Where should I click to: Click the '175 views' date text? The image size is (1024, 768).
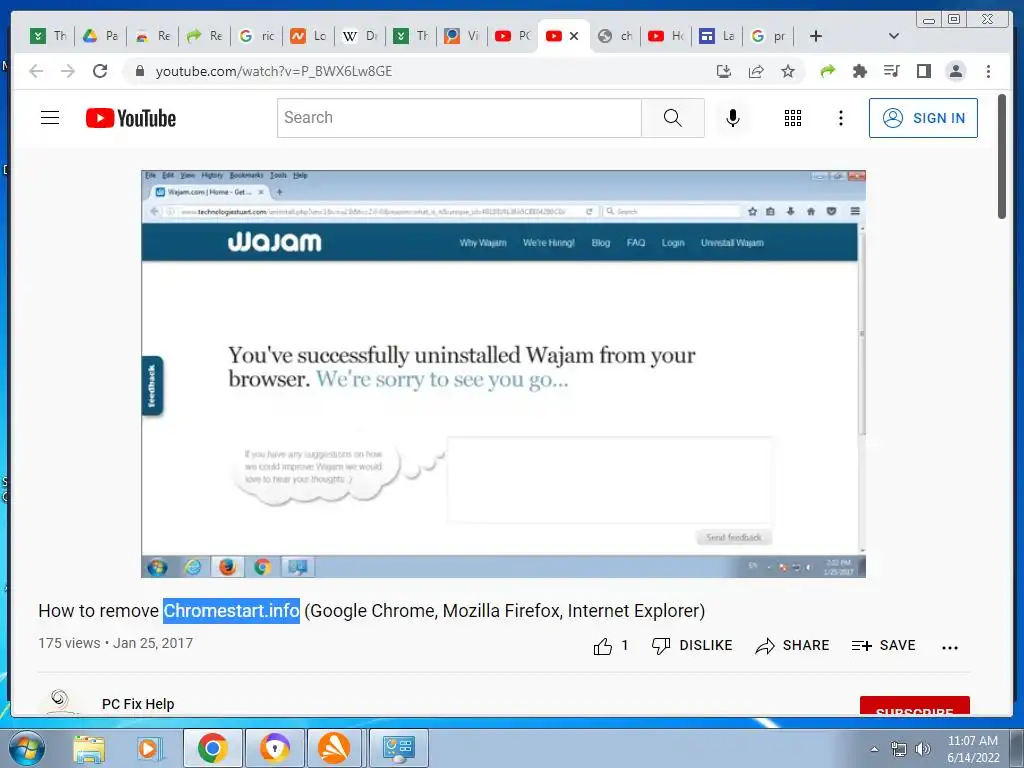tap(116, 643)
